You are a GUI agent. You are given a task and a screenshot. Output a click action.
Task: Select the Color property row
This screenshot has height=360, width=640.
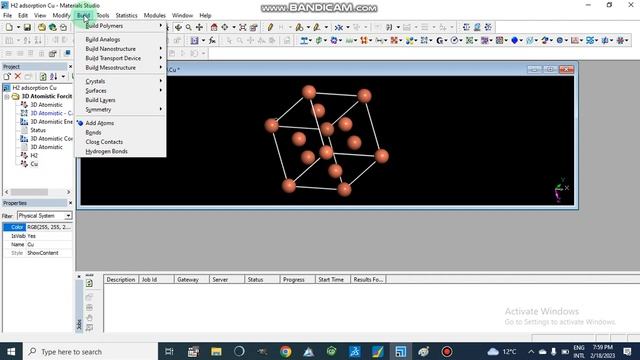point(38,227)
